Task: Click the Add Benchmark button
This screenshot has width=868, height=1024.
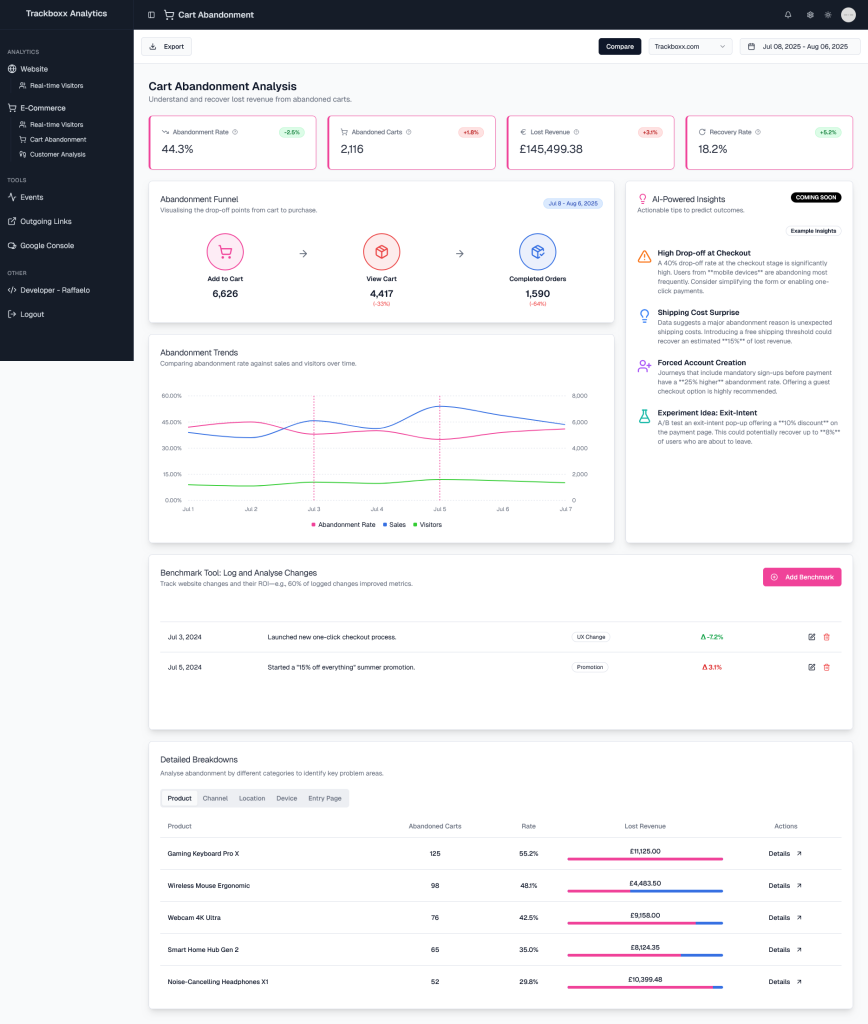Action: pos(802,577)
